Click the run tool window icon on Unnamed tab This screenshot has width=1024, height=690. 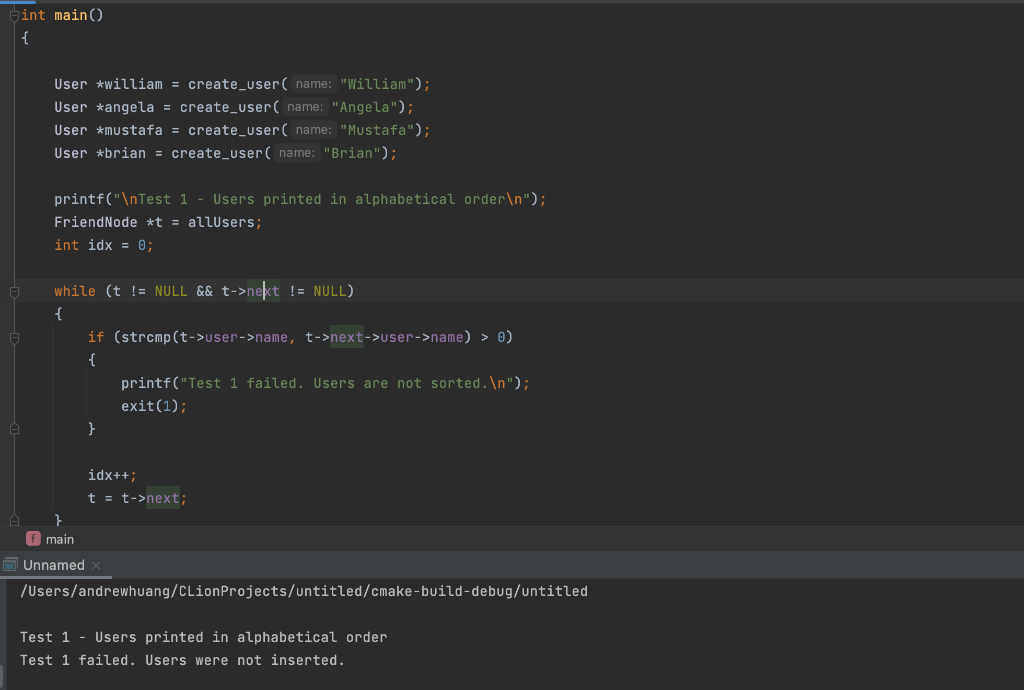click(9, 565)
